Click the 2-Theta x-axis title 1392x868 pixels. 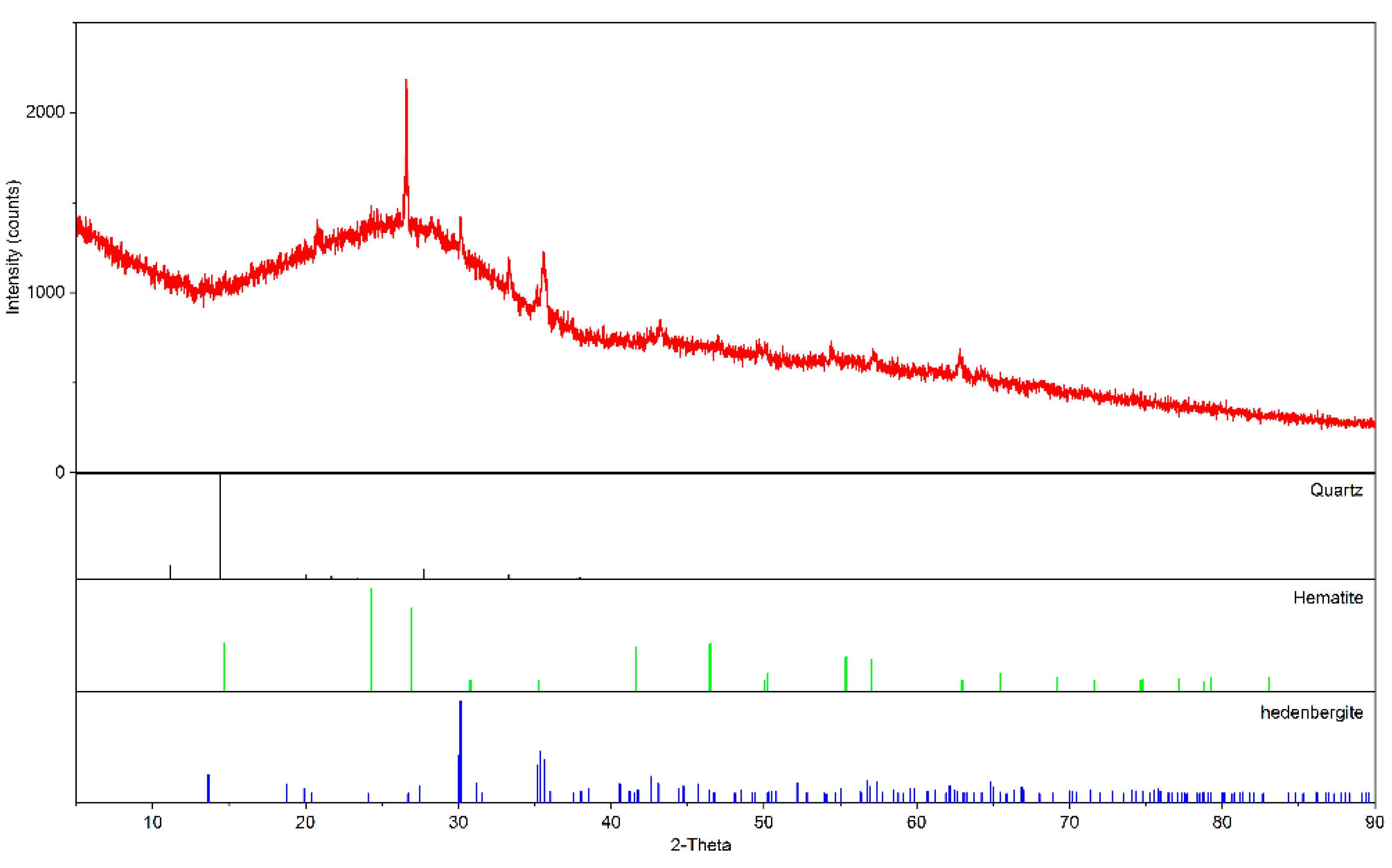(x=701, y=845)
